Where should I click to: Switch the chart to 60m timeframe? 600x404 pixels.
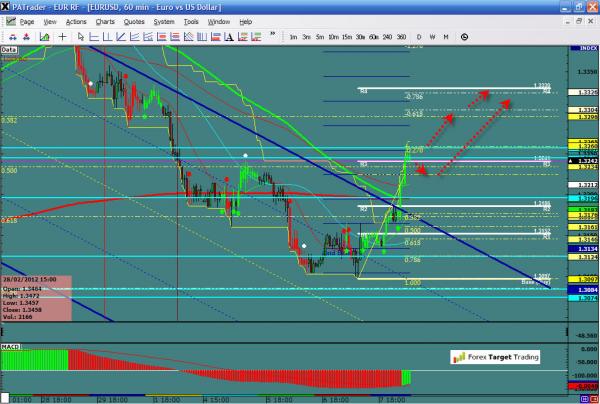[373, 36]
